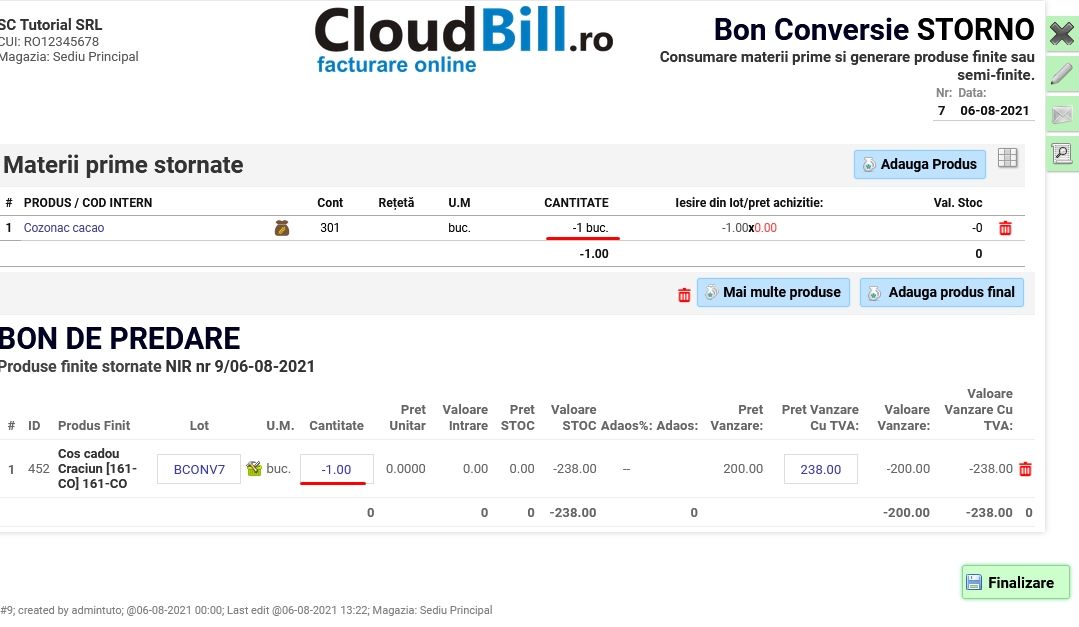Click the Adauga produs final button

(x=941, y=292)
